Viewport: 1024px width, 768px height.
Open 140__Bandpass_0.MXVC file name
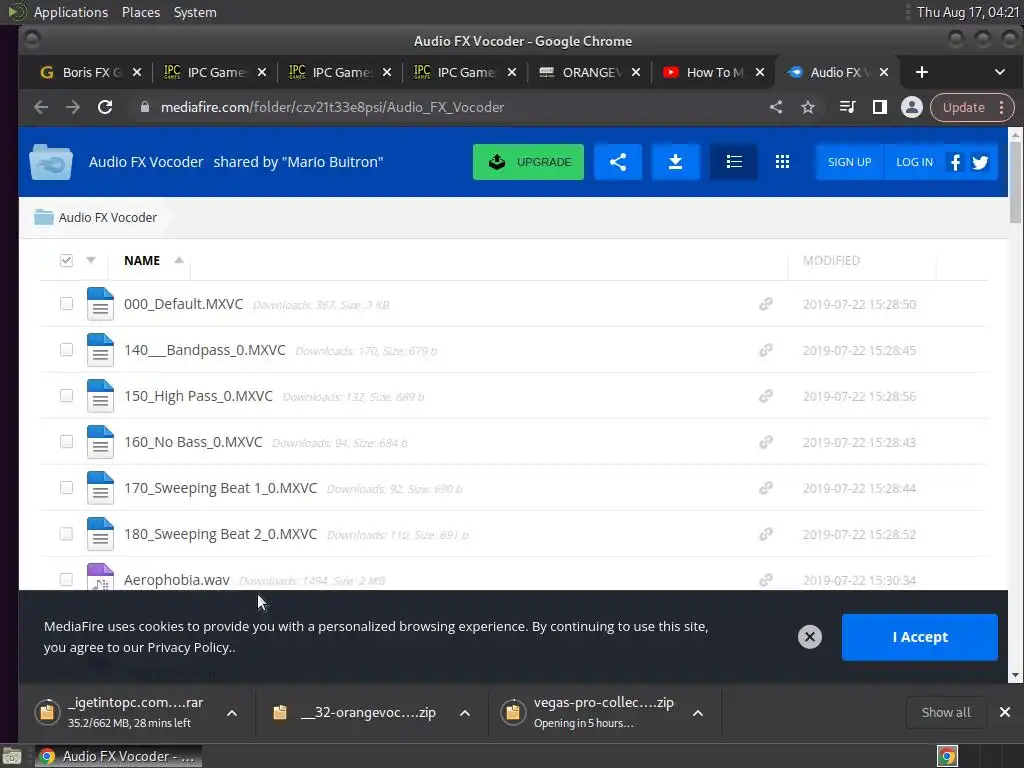(x=204, y=350)
